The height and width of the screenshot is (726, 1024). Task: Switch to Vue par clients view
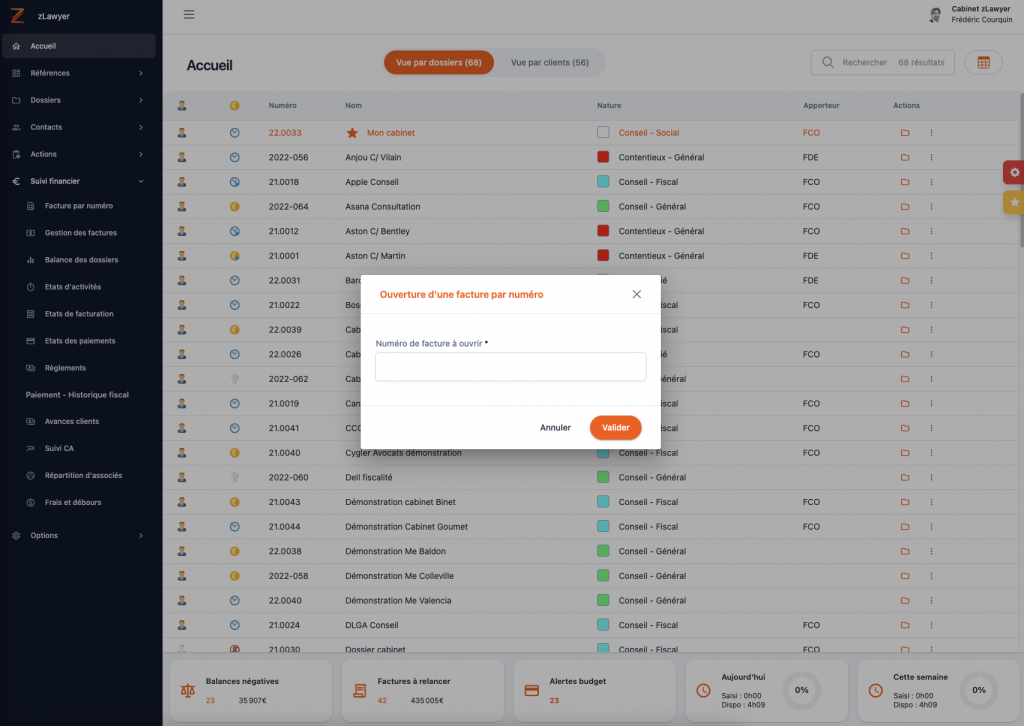point(549,62)
